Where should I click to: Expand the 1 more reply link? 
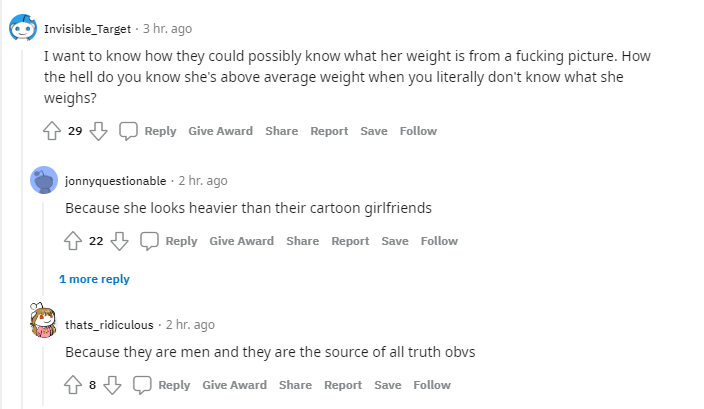click(x=94, y=279)
